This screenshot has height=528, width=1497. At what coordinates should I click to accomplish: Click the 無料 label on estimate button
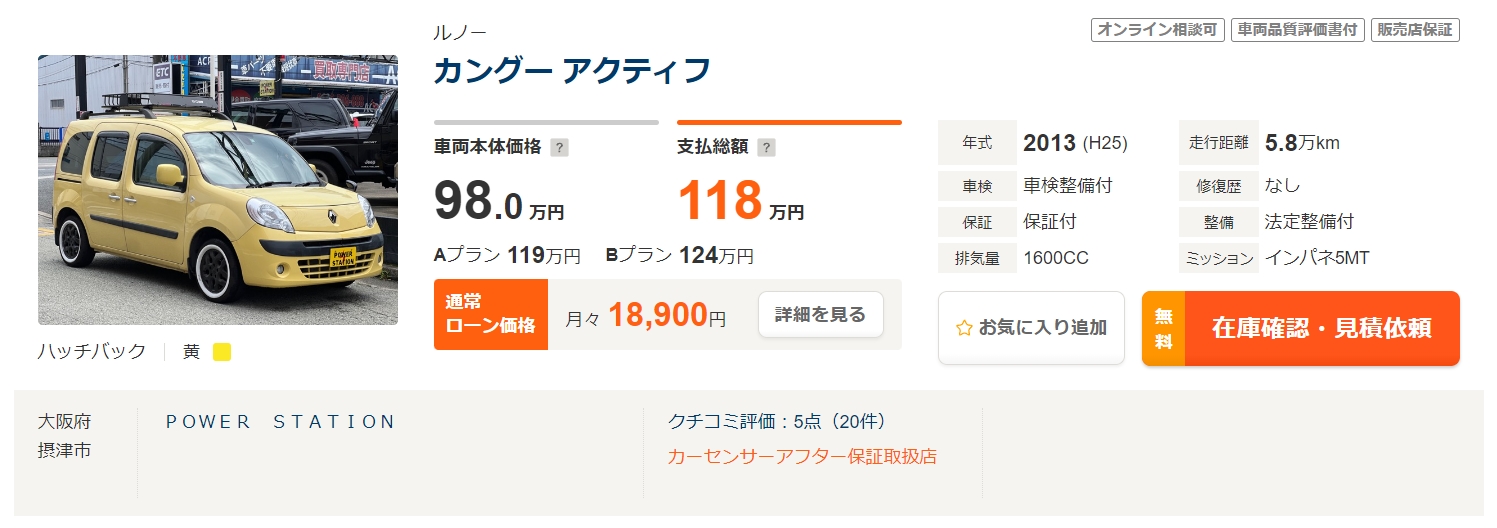click(x=1163, y=328)
